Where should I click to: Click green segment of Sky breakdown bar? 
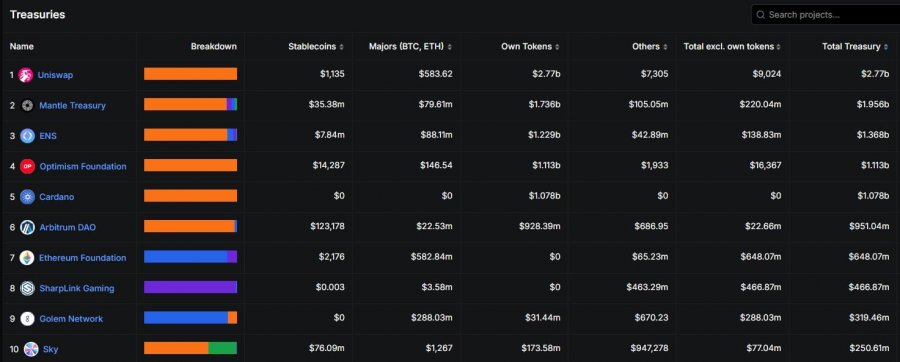coord(223,348)
